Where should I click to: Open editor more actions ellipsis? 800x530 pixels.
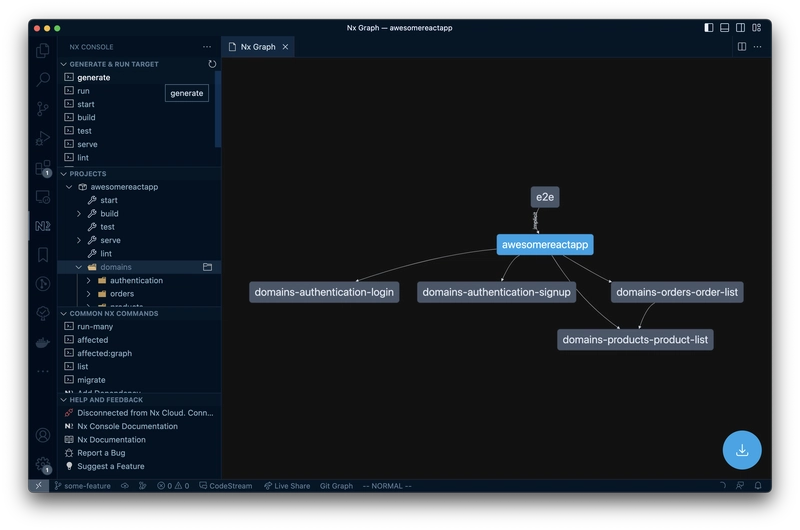coord(758,47)
